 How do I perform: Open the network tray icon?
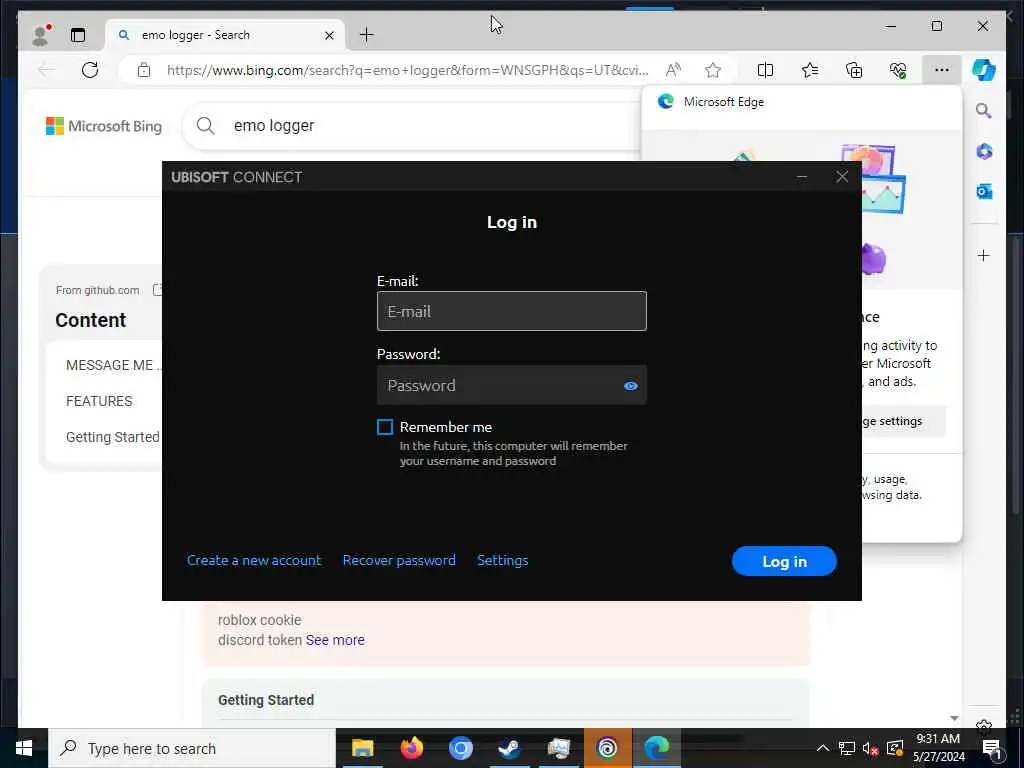coord(846,748)
